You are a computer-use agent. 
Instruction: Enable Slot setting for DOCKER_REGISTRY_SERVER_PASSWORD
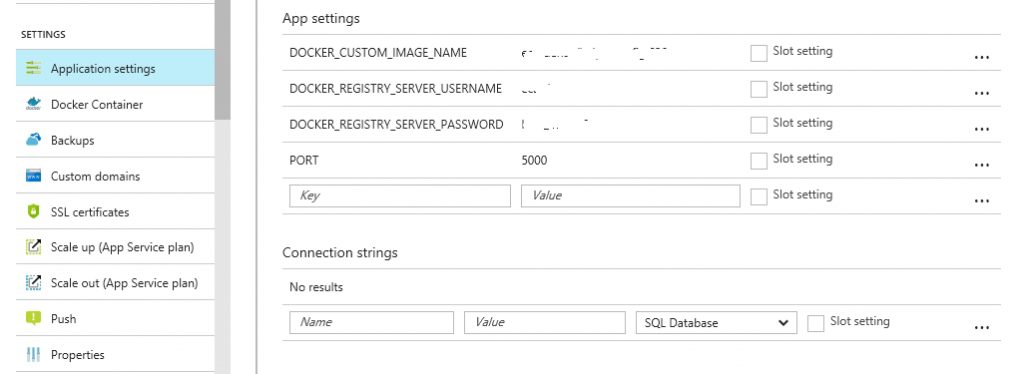(759, 125)
